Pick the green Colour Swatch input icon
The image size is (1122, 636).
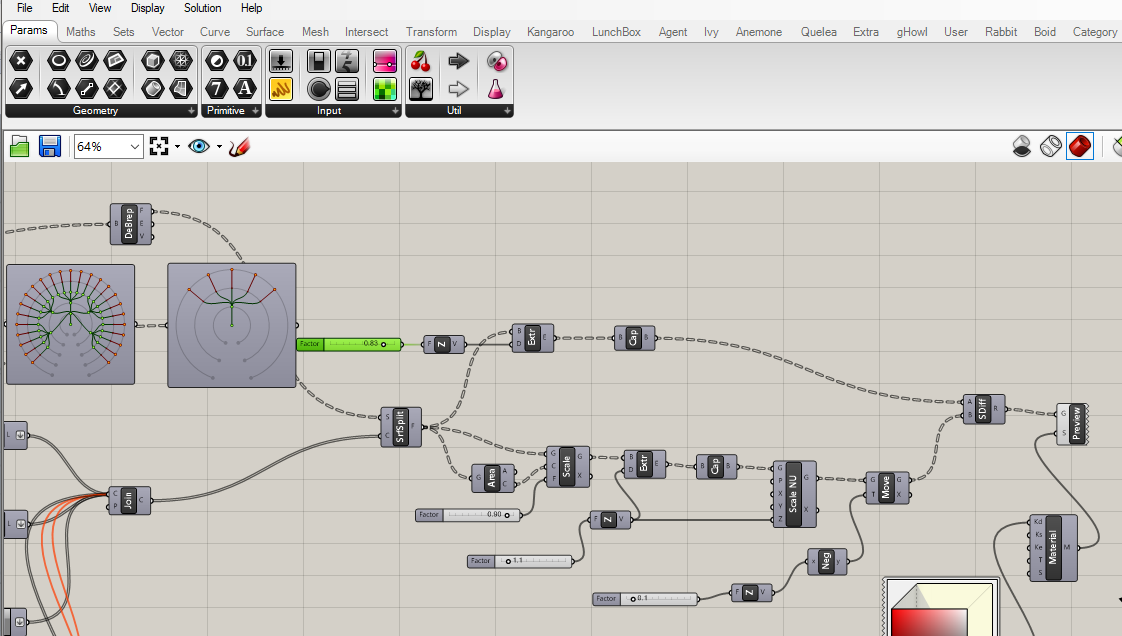coord(385,88)
